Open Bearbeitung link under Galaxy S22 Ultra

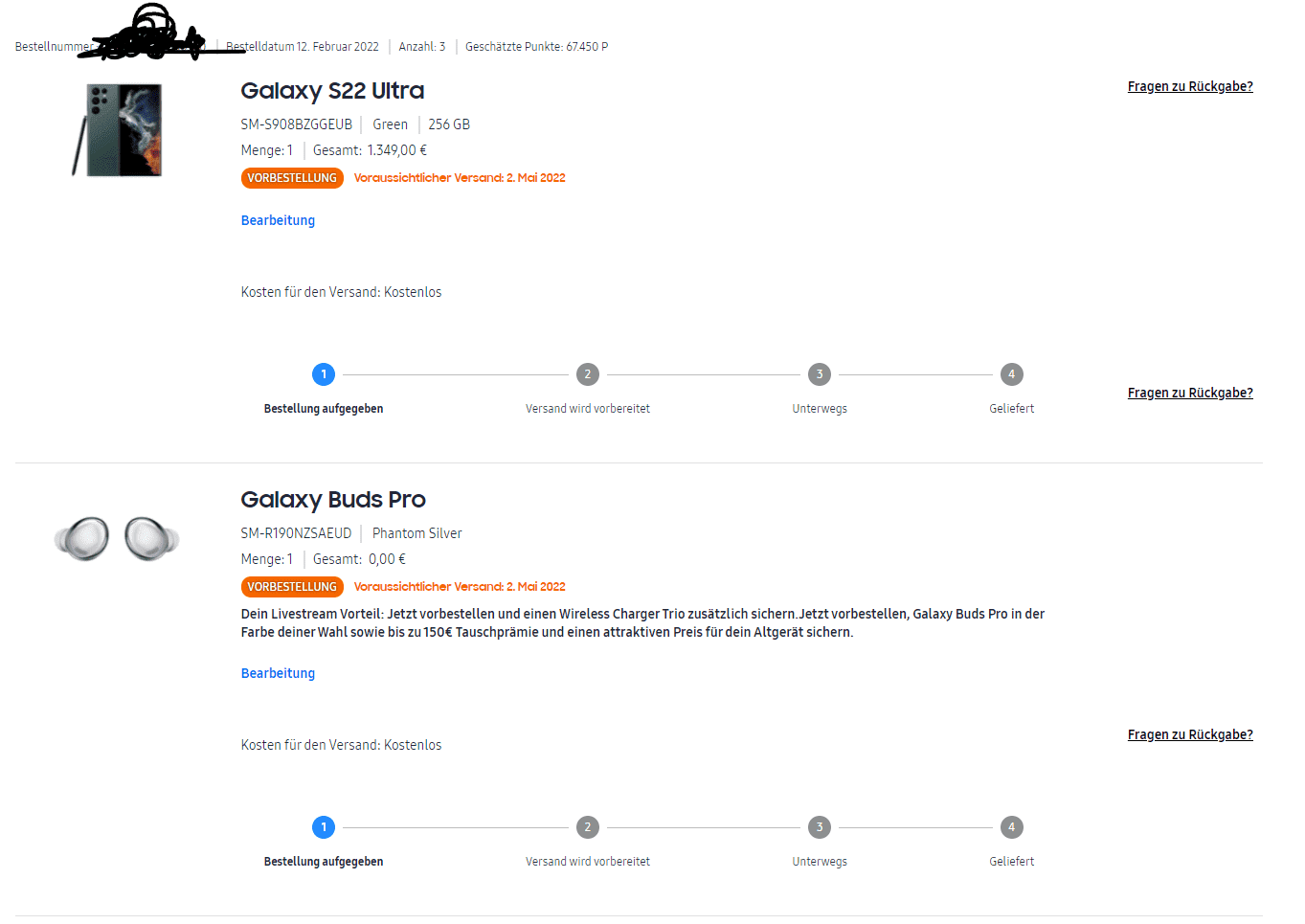pos(278,220)
